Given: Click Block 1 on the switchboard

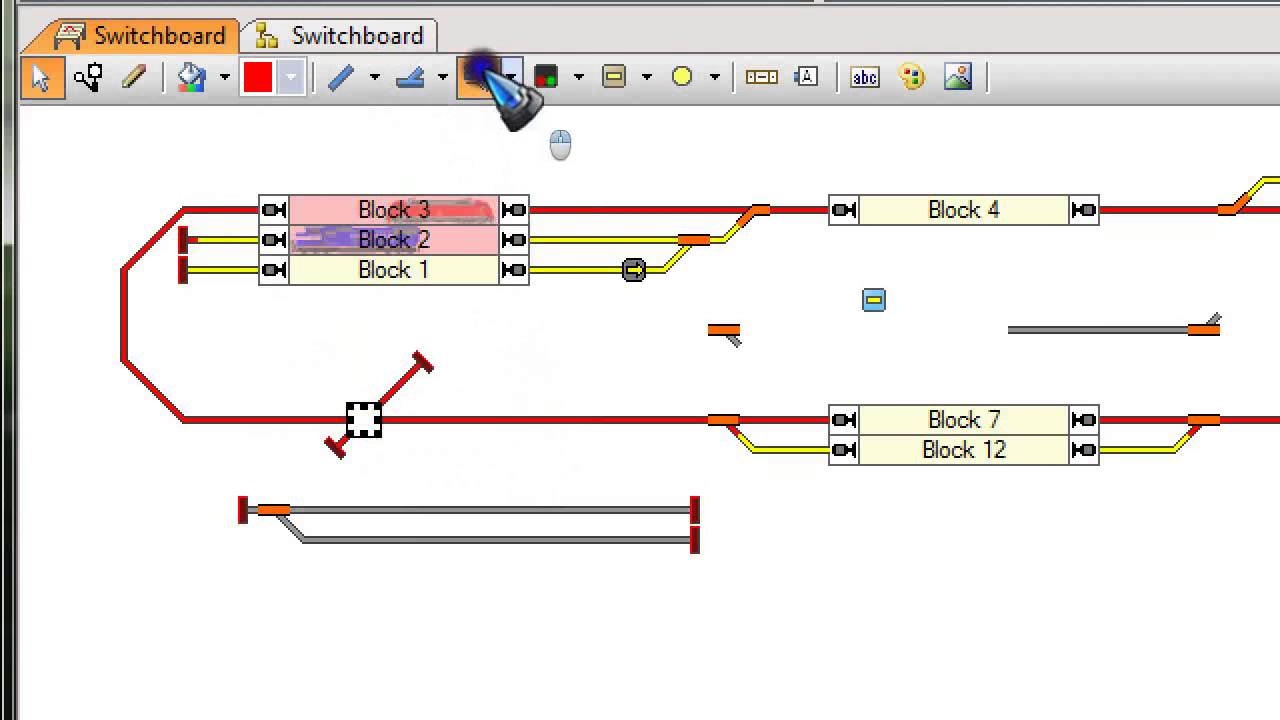Looking at the screenshot, I should (x=394, y=270).
